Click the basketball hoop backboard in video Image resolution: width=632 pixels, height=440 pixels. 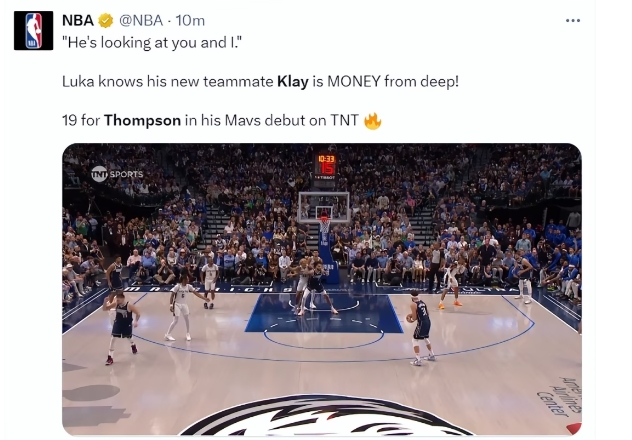(x=324, y=207)
